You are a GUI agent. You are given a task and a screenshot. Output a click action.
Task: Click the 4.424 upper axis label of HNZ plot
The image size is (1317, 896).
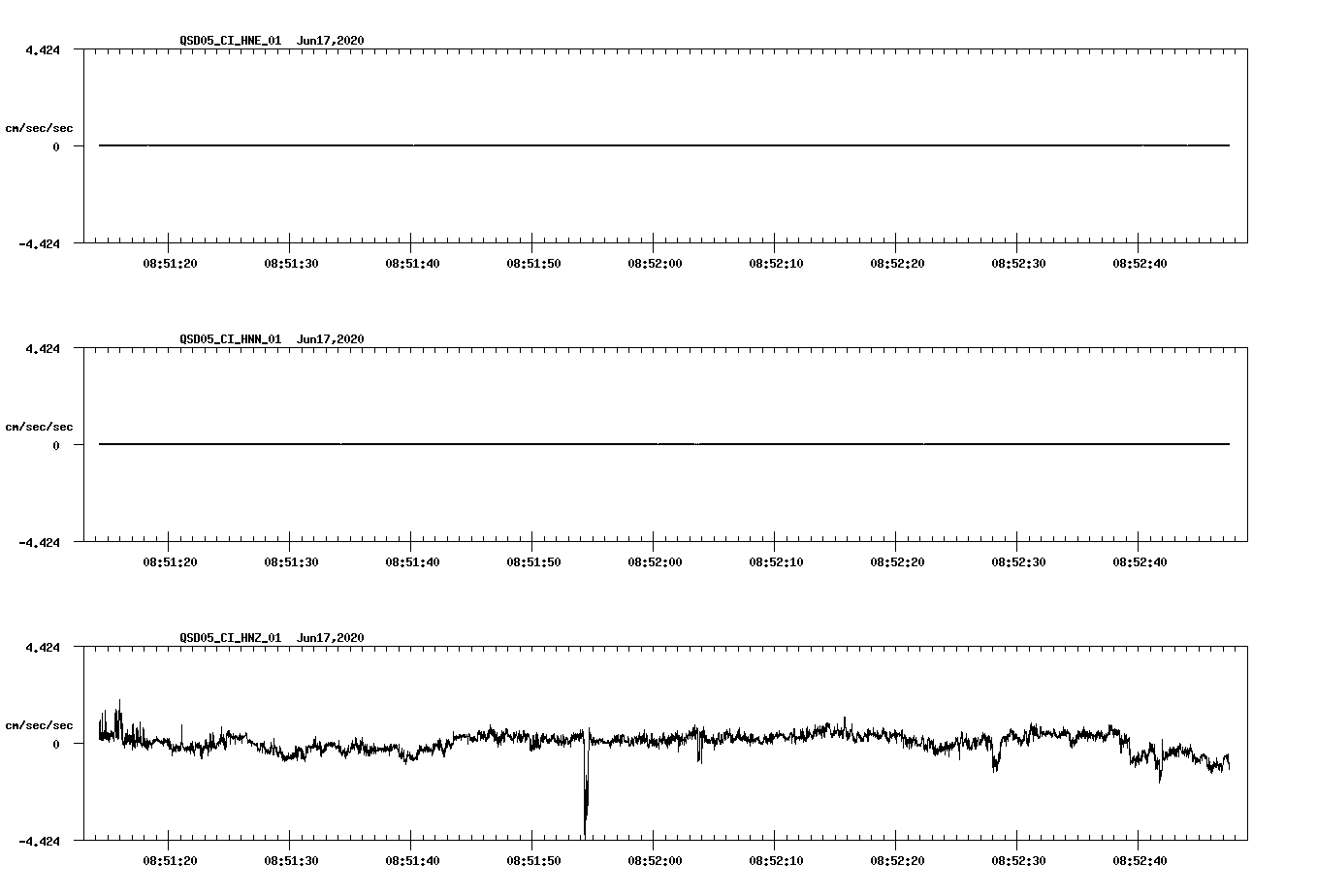[x=43, y=648]
